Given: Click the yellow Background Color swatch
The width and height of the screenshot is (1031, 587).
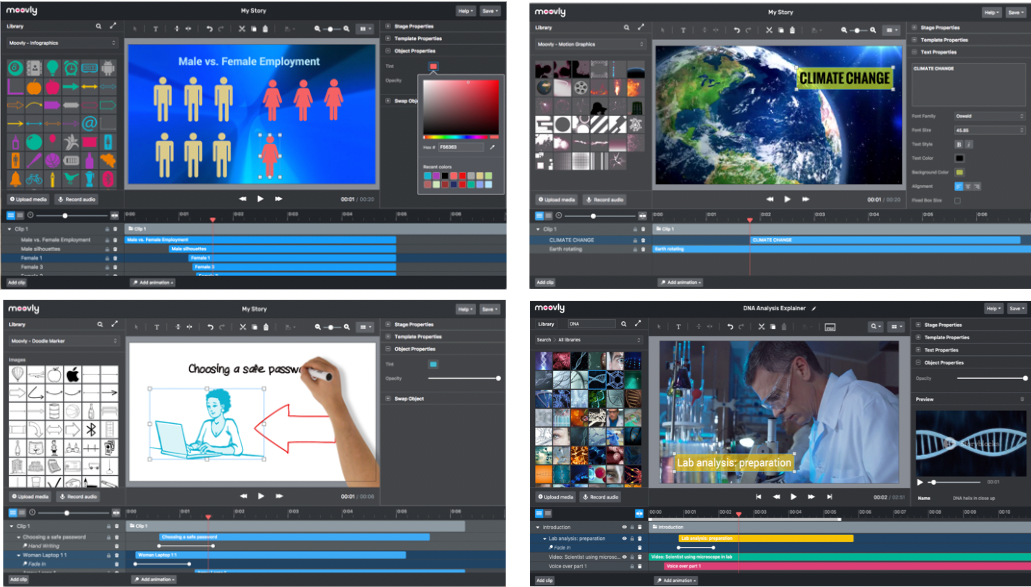Looking at the screenshot, I should tap(959, 172).
